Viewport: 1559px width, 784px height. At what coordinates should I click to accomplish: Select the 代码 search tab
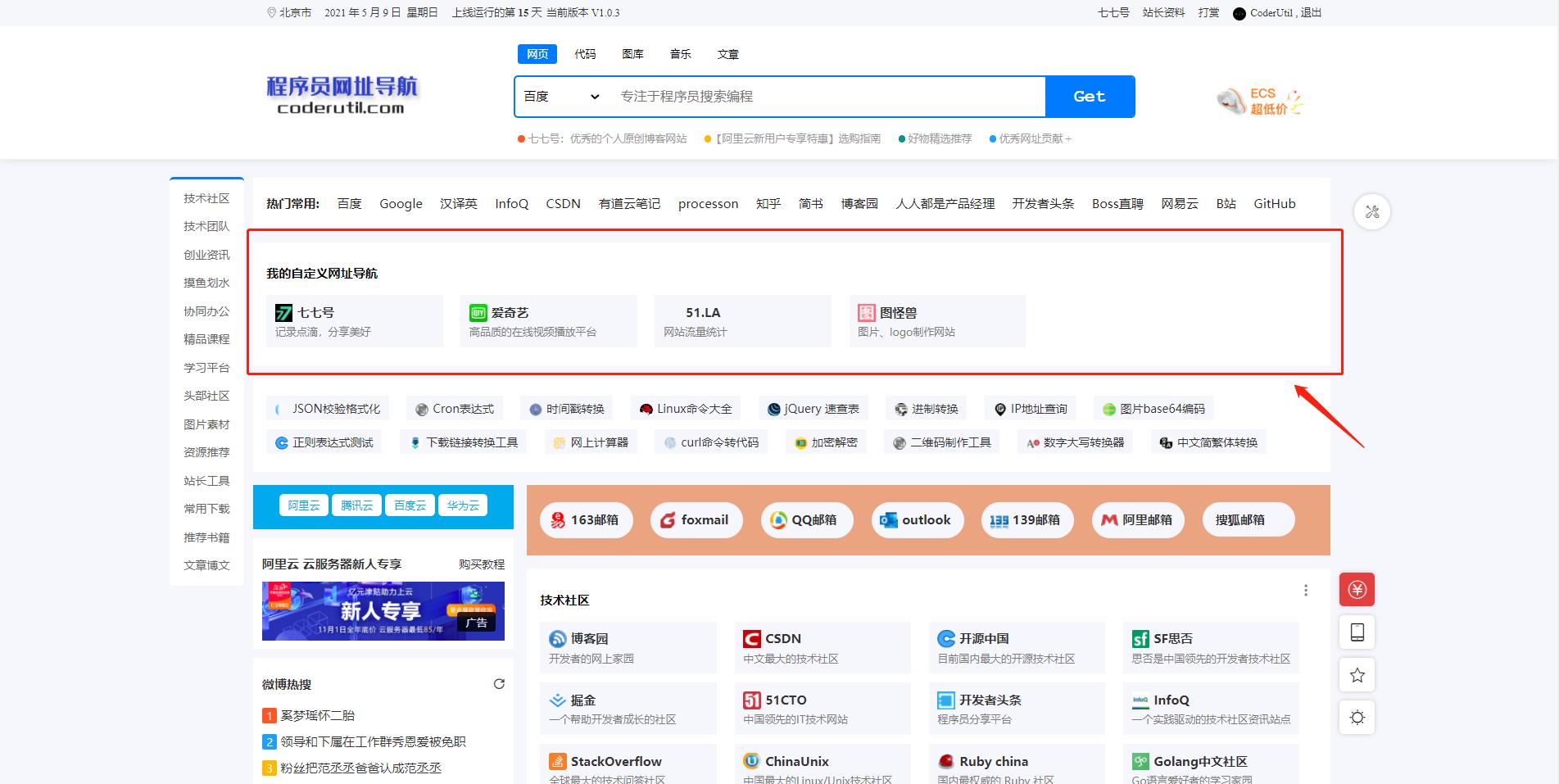click(x=585, y=54)
